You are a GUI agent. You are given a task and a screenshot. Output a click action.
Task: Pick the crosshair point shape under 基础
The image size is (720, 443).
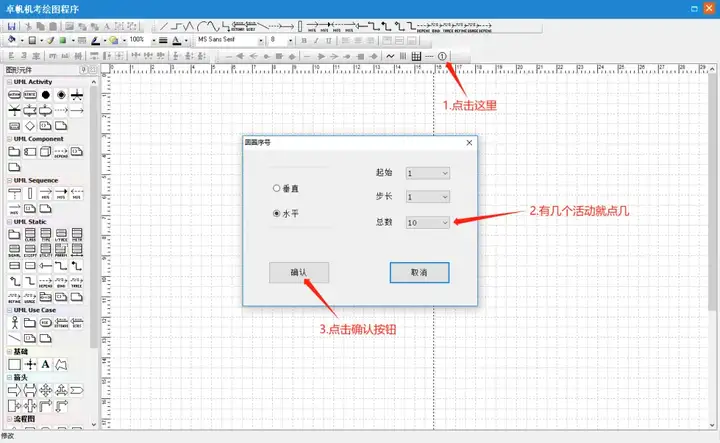click(x=30, y=364)
